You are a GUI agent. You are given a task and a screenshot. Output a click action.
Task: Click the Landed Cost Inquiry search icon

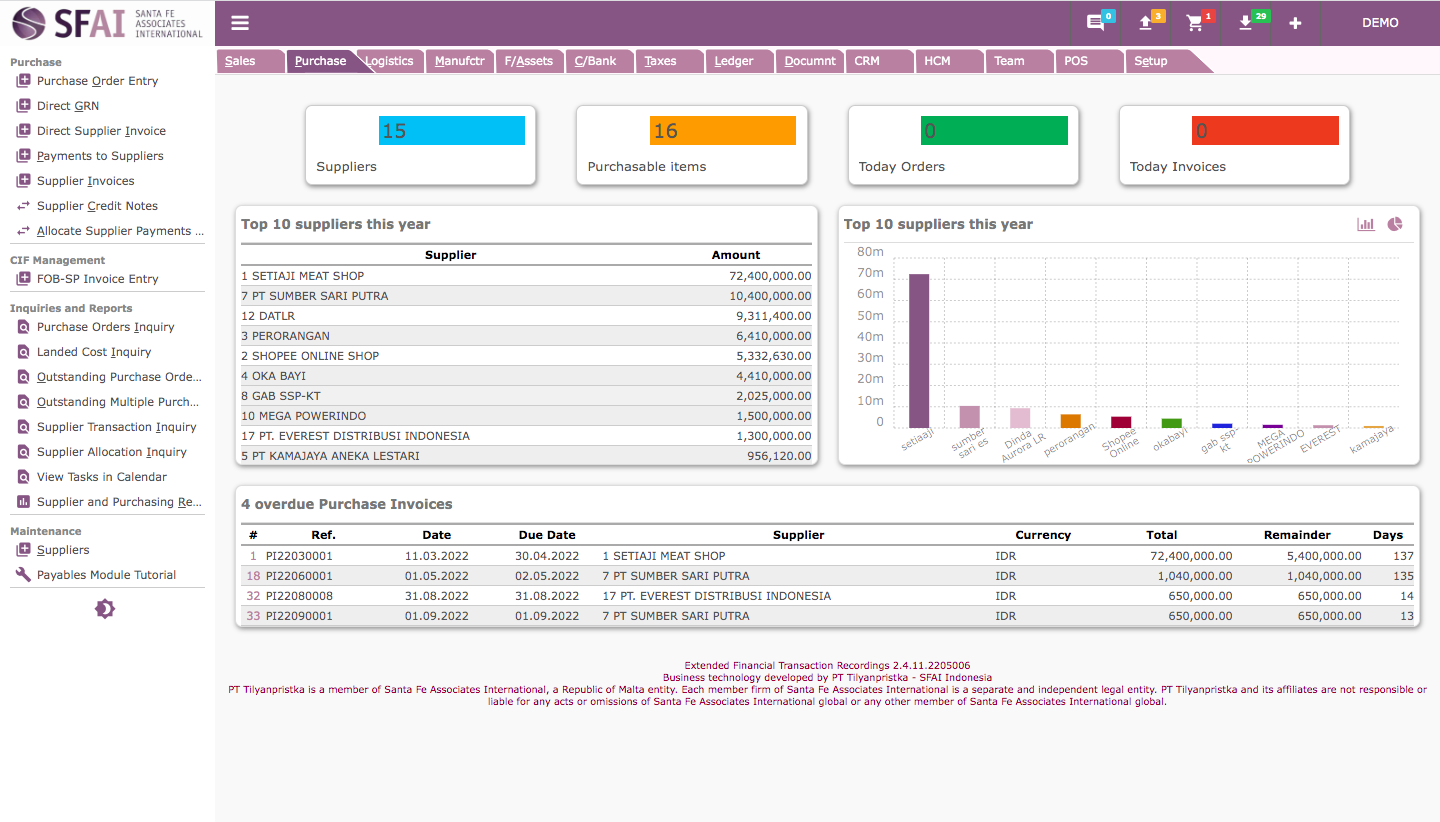[24, 352]
